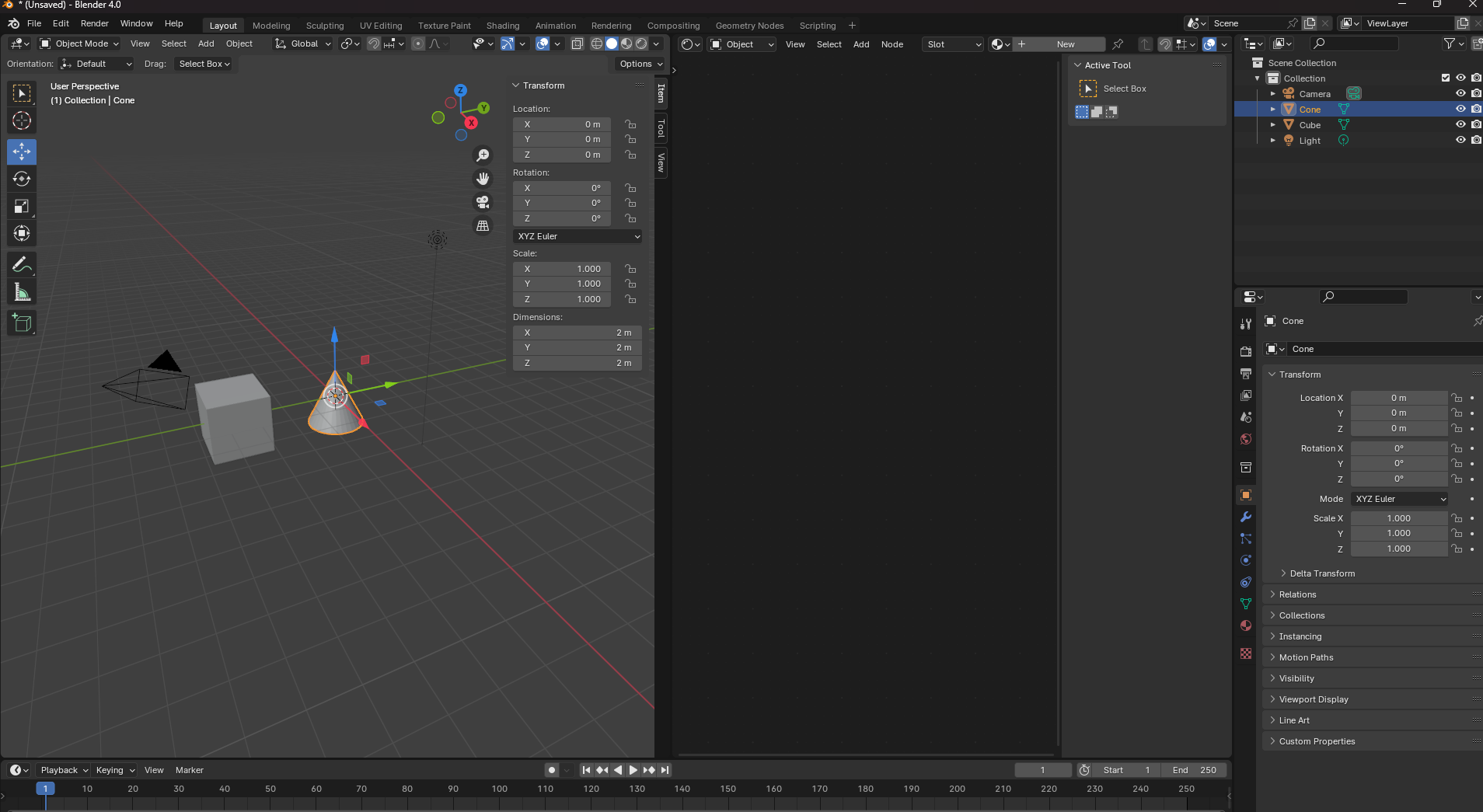Hide the Cube in the outliner
Screen dimensions: 1483x812
(x=1460, y=124)
